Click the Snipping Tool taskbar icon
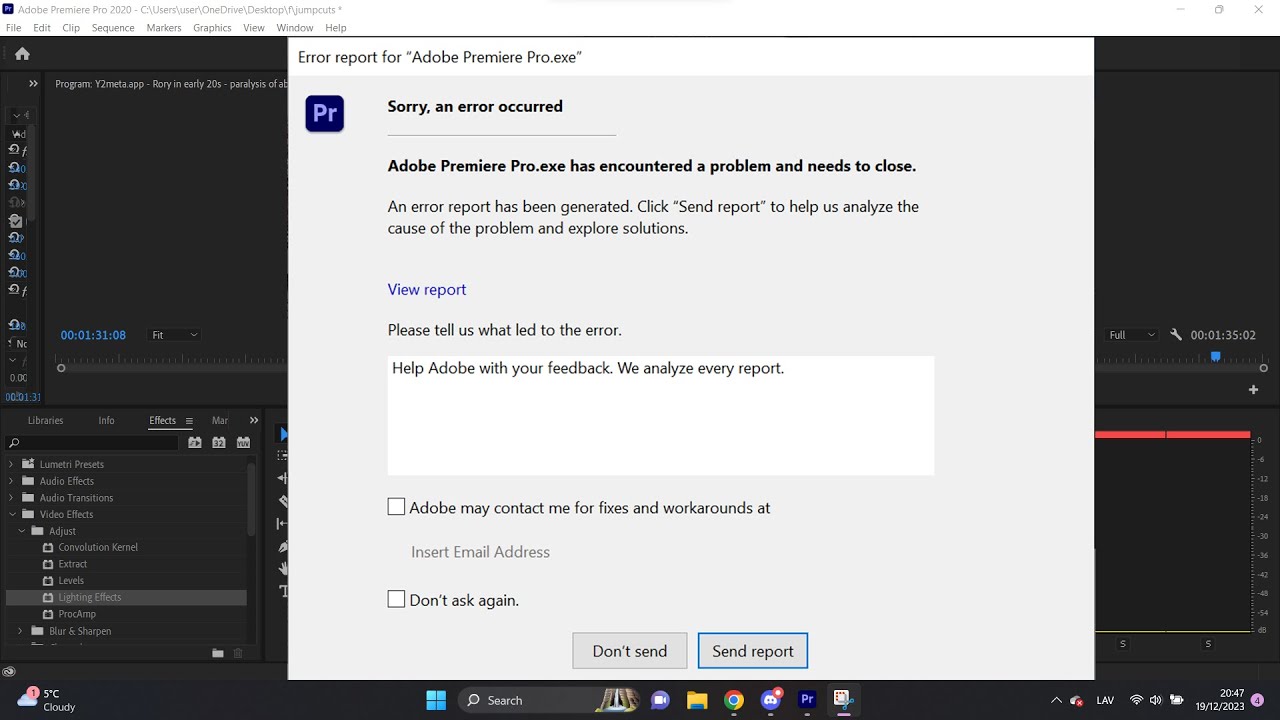Viewport: 1280px width, 720px height. 843,700
